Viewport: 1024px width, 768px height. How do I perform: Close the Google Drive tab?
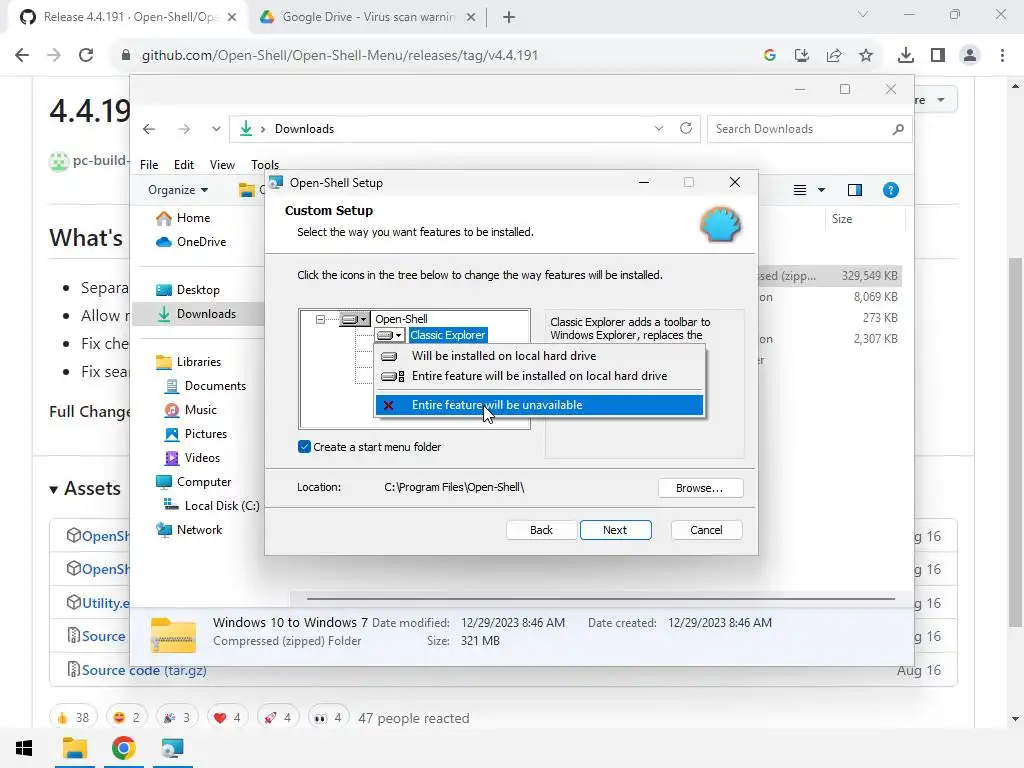(470, 18)
